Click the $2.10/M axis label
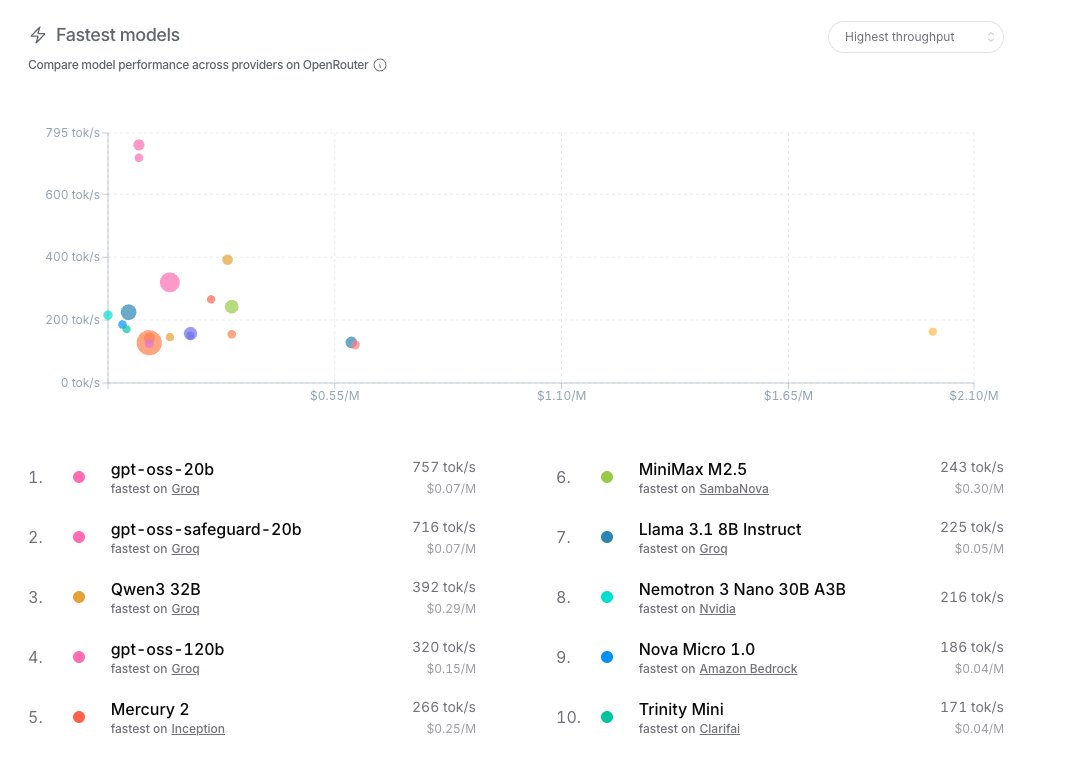Screen dimensions: 1092x761 tap(974, 395)
